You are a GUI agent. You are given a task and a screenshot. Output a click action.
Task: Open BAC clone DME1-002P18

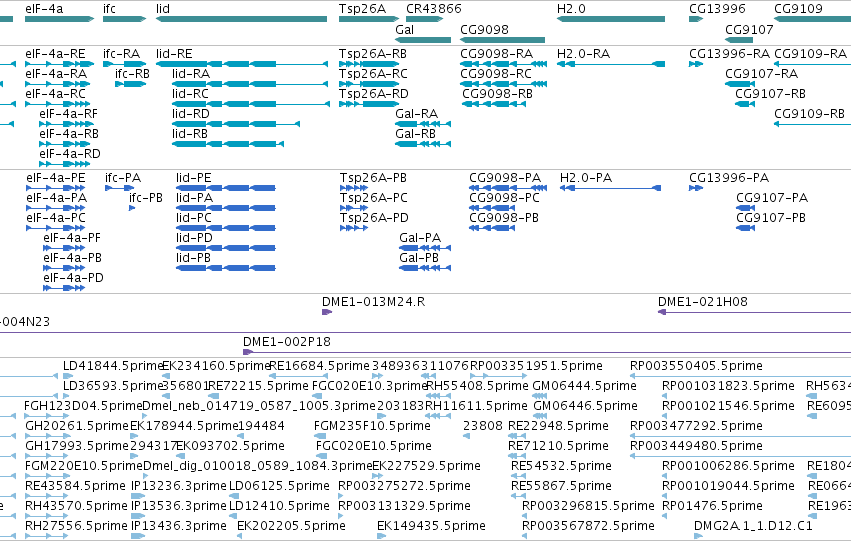287,342
